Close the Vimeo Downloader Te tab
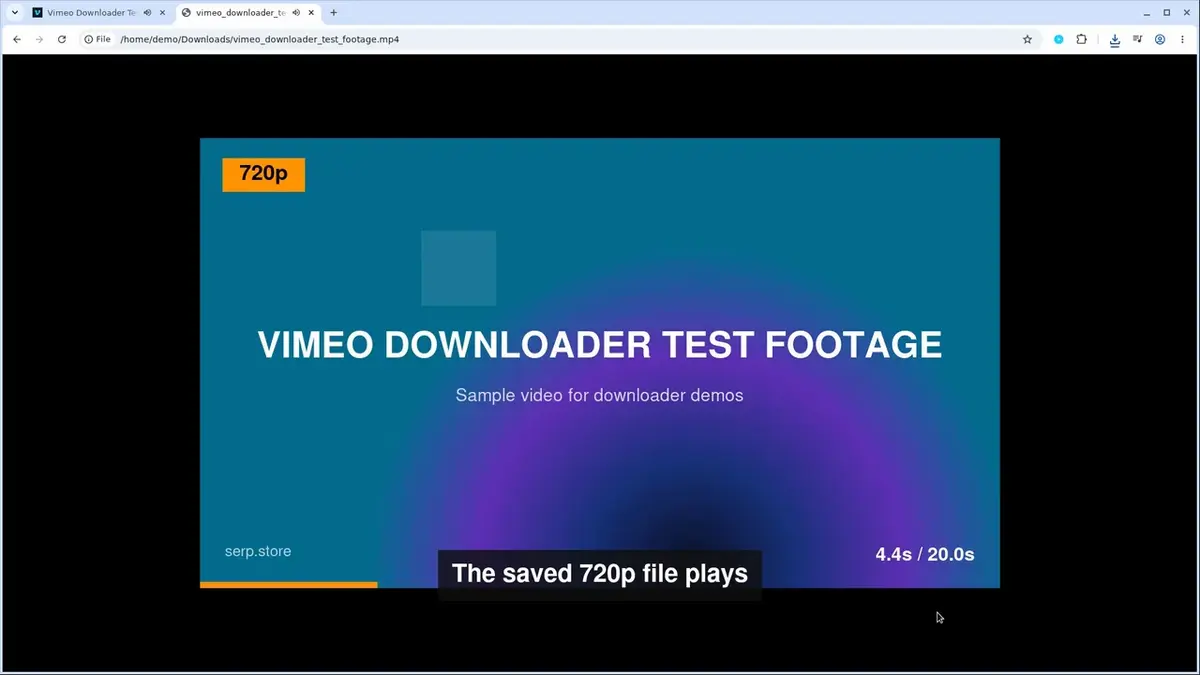Screen dimensions: 1200x675 click(x=162, y=13)
